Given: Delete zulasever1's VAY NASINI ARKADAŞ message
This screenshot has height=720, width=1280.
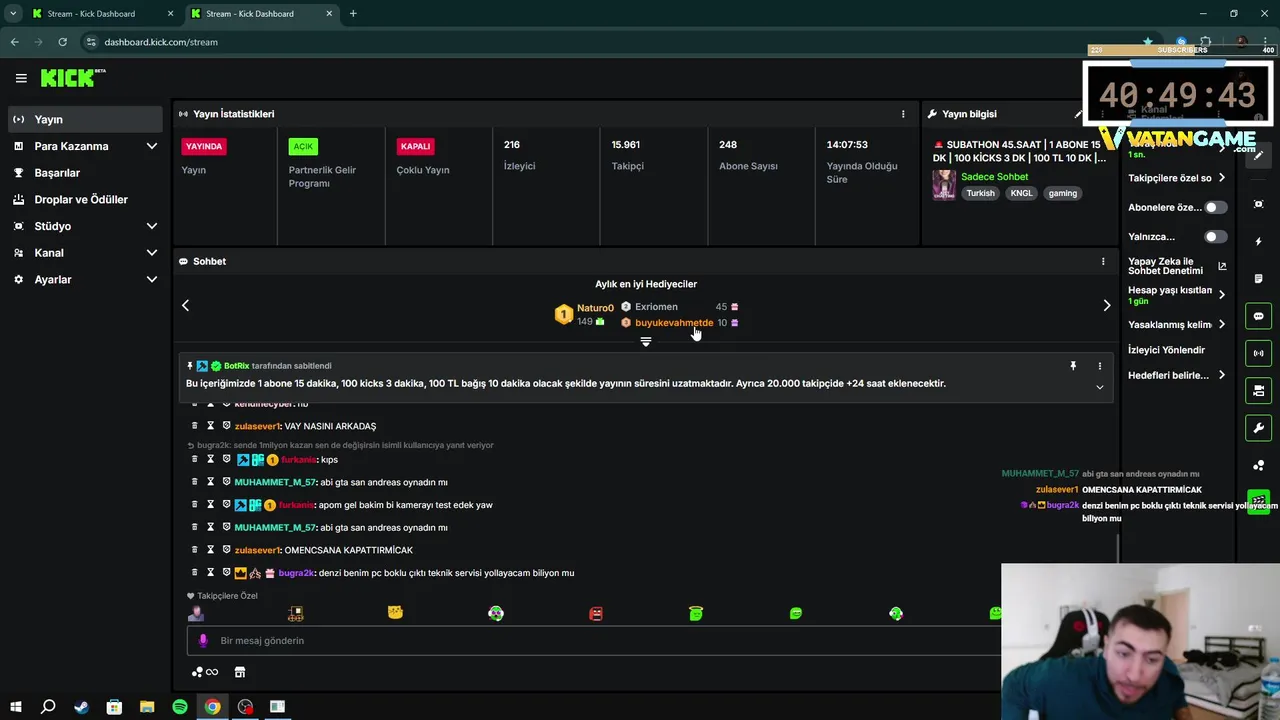Looking at the screenshot, I should pyautogui.click(x=195, y=426).
